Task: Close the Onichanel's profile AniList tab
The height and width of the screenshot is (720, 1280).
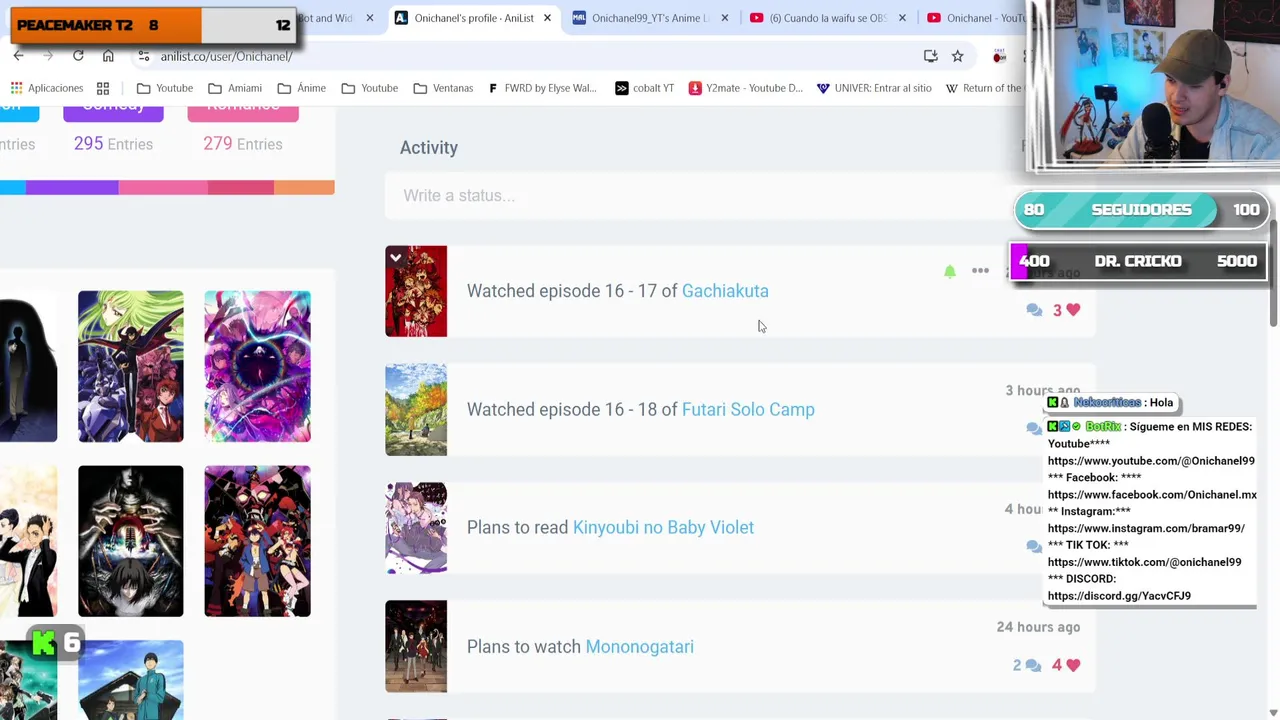Action: coord(547,18)
